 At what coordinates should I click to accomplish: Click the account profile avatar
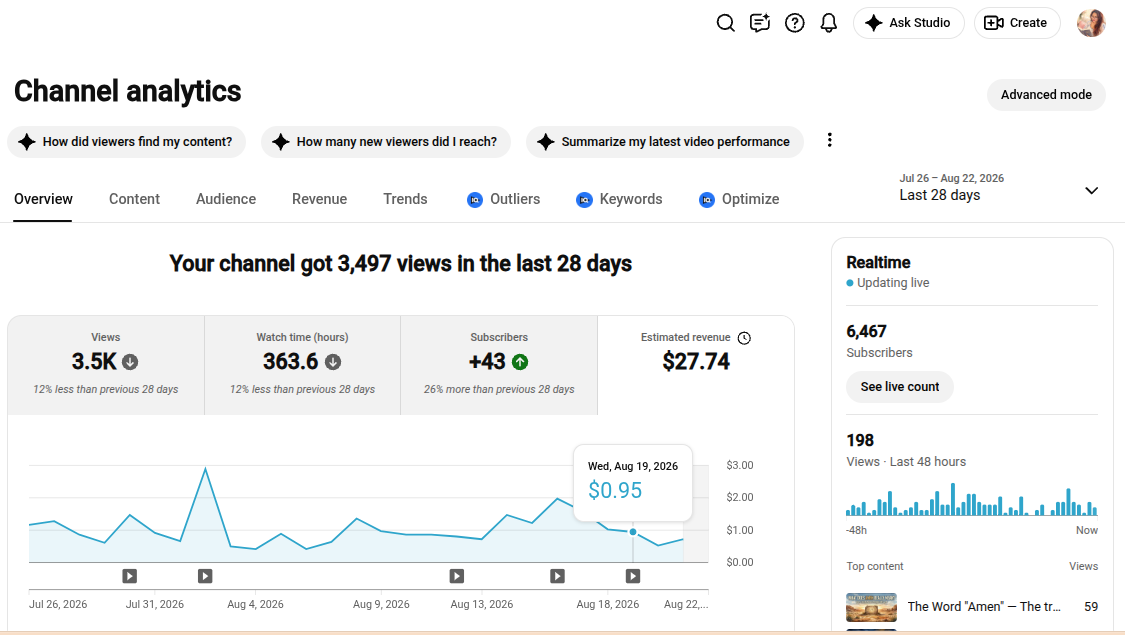click(1091, 23)
